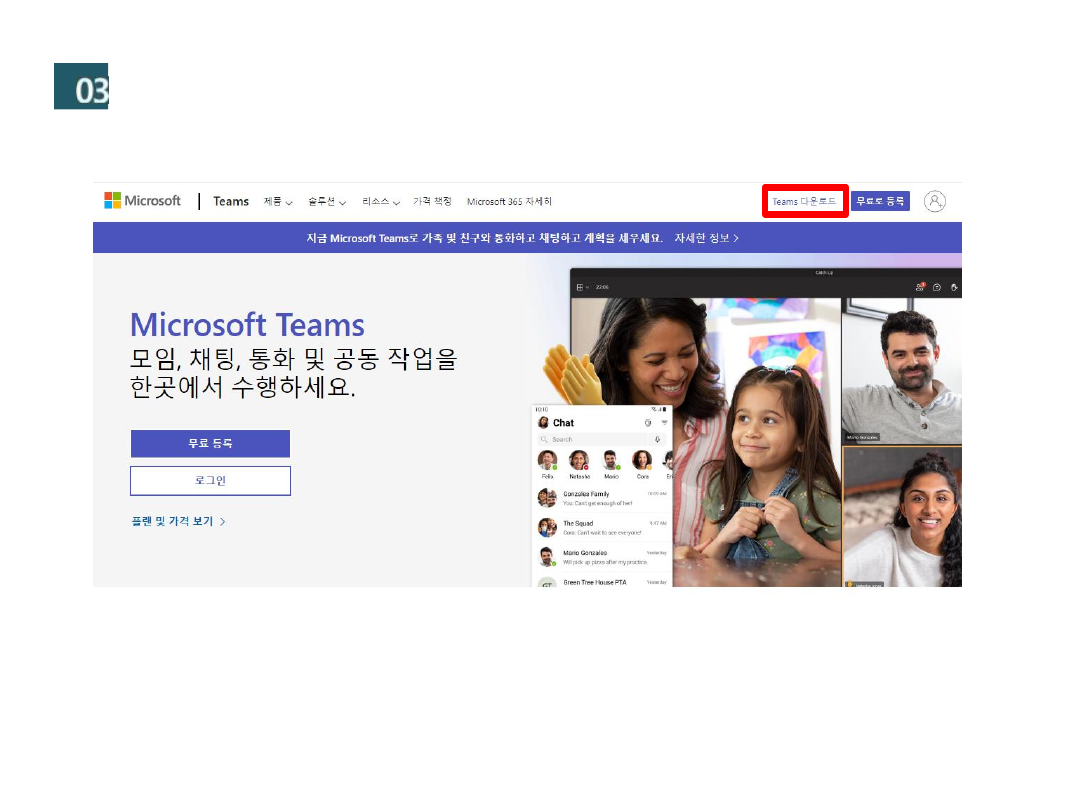Click the grid layout icon in meeting window

[x=580, y=287]
